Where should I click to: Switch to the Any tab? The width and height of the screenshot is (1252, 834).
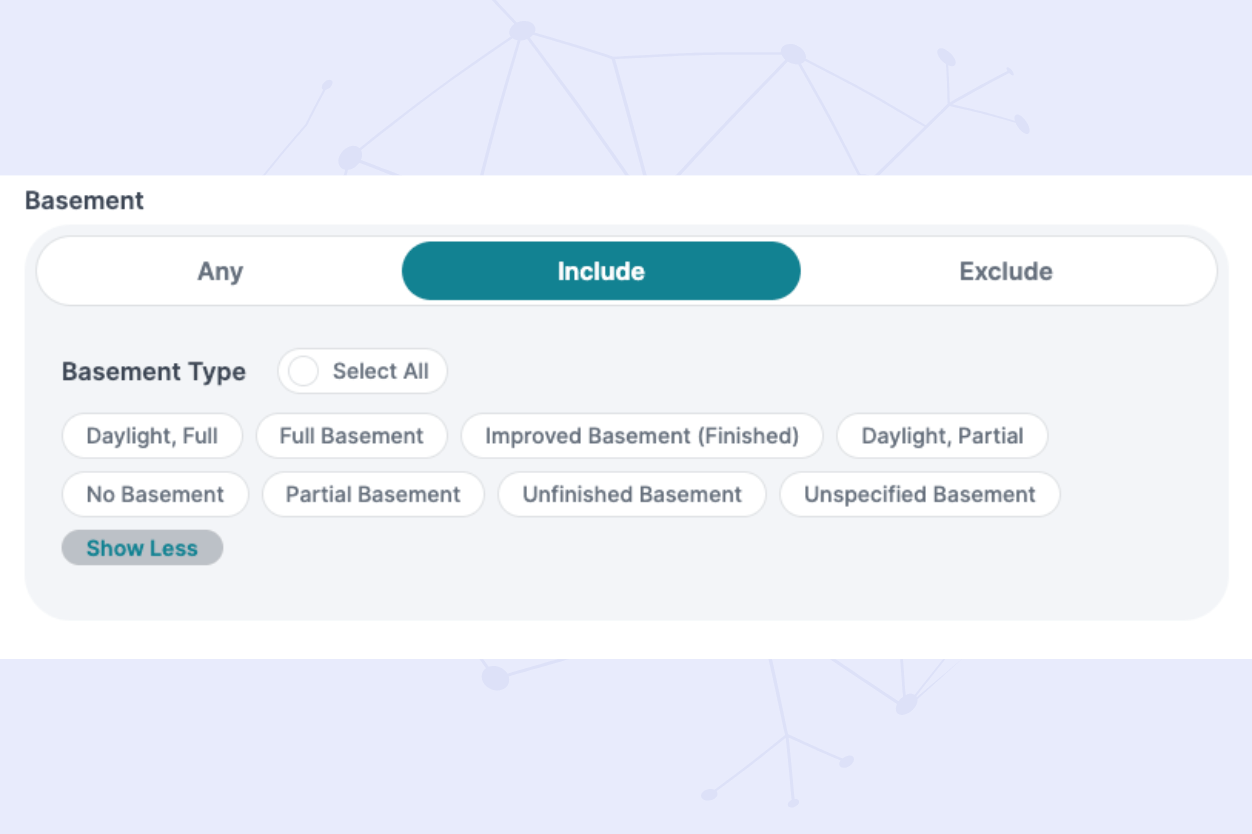tap(220, 271)
